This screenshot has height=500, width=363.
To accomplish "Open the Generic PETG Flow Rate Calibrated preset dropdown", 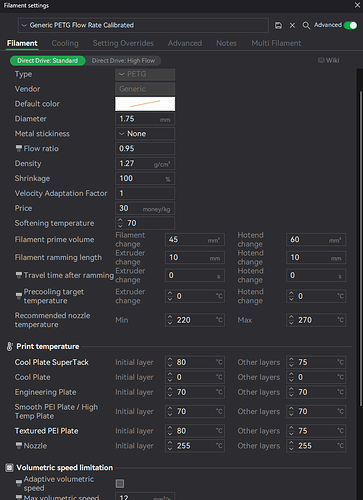I will point(143,25).
